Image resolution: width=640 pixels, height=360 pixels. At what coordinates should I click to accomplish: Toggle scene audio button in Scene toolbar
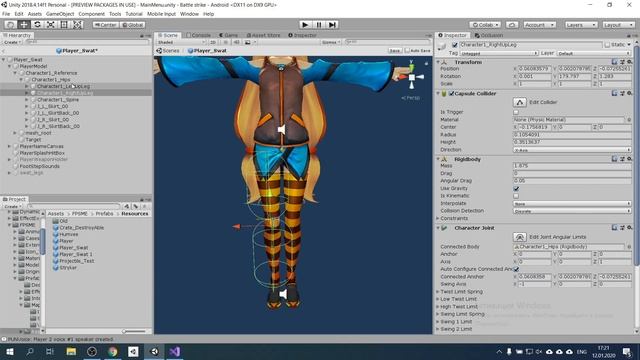tap(236, 42)
